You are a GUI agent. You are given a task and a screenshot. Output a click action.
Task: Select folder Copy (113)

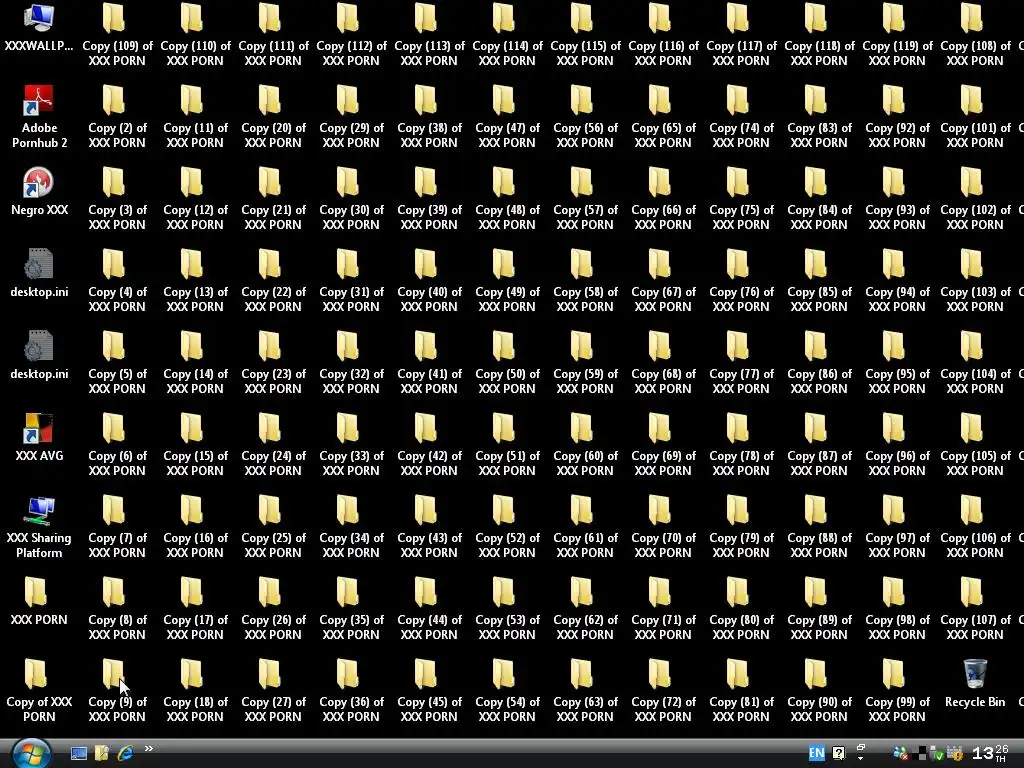click(x=429, y=35)
